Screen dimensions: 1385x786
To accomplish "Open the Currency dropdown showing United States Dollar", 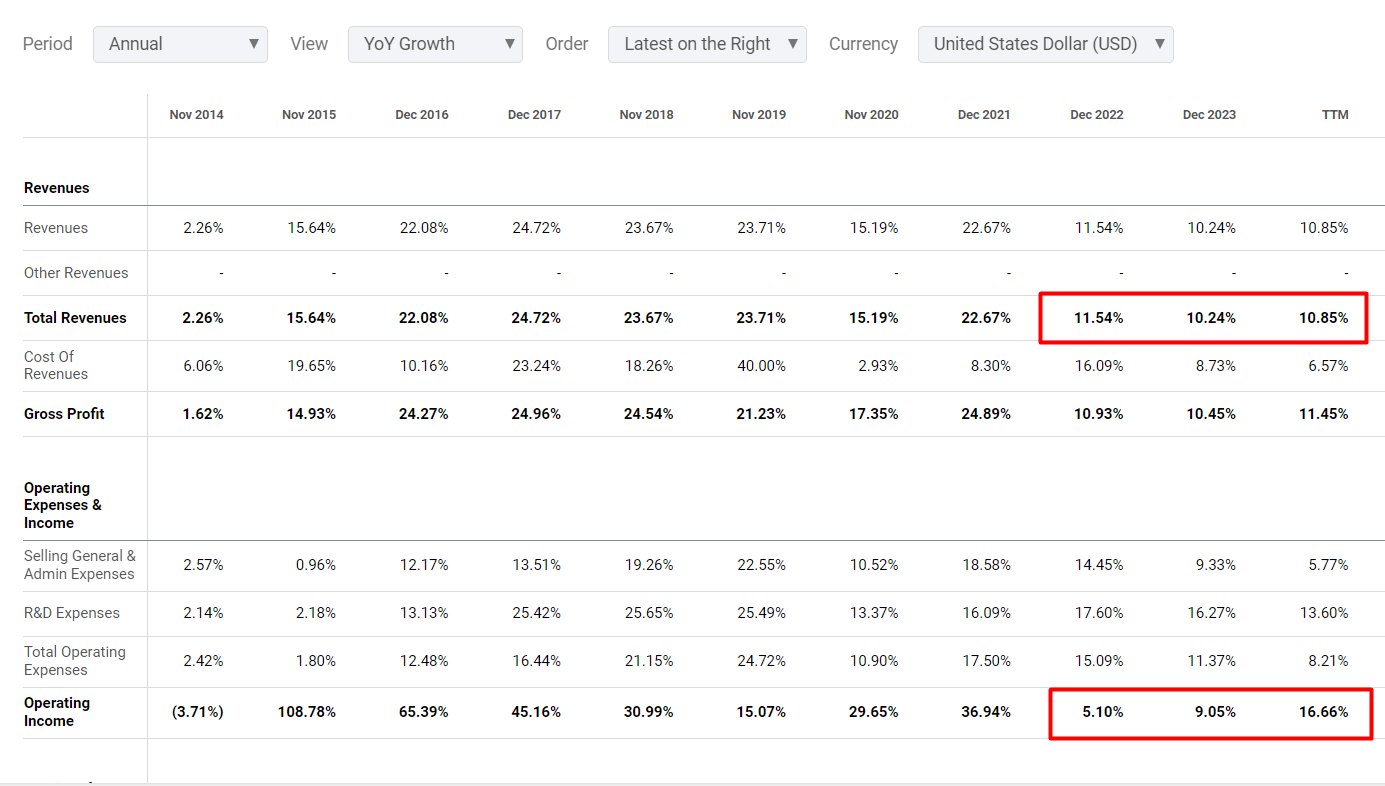I will point(1045,44).
